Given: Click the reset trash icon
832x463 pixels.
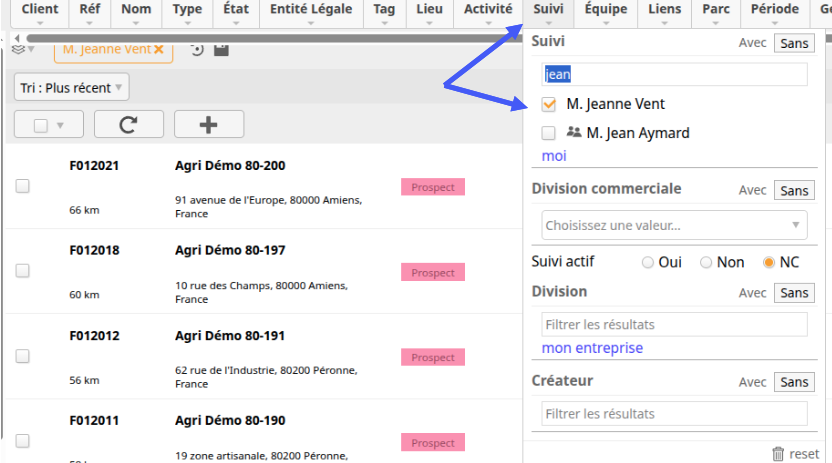Looking at the screenshot, I should [x=778, y=454].
